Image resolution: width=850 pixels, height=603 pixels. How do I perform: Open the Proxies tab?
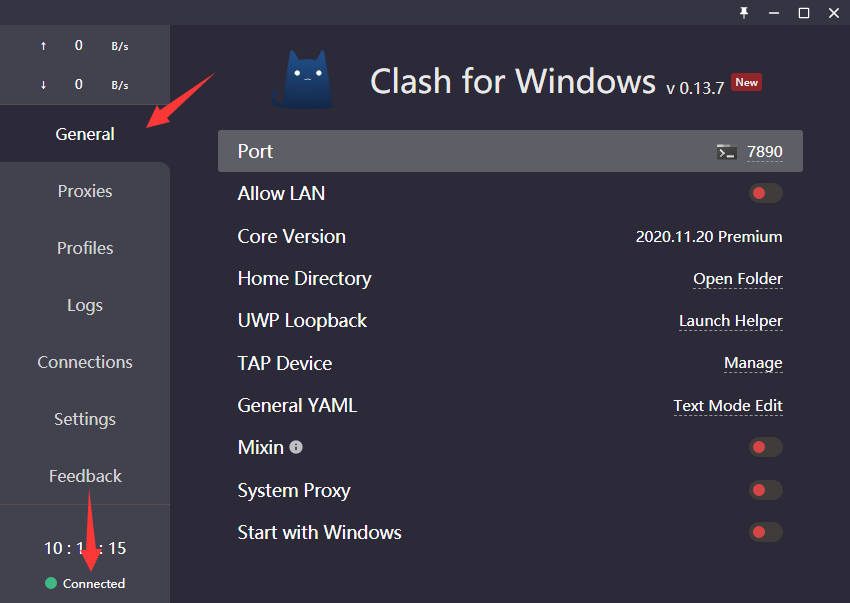tap(85, 191)
